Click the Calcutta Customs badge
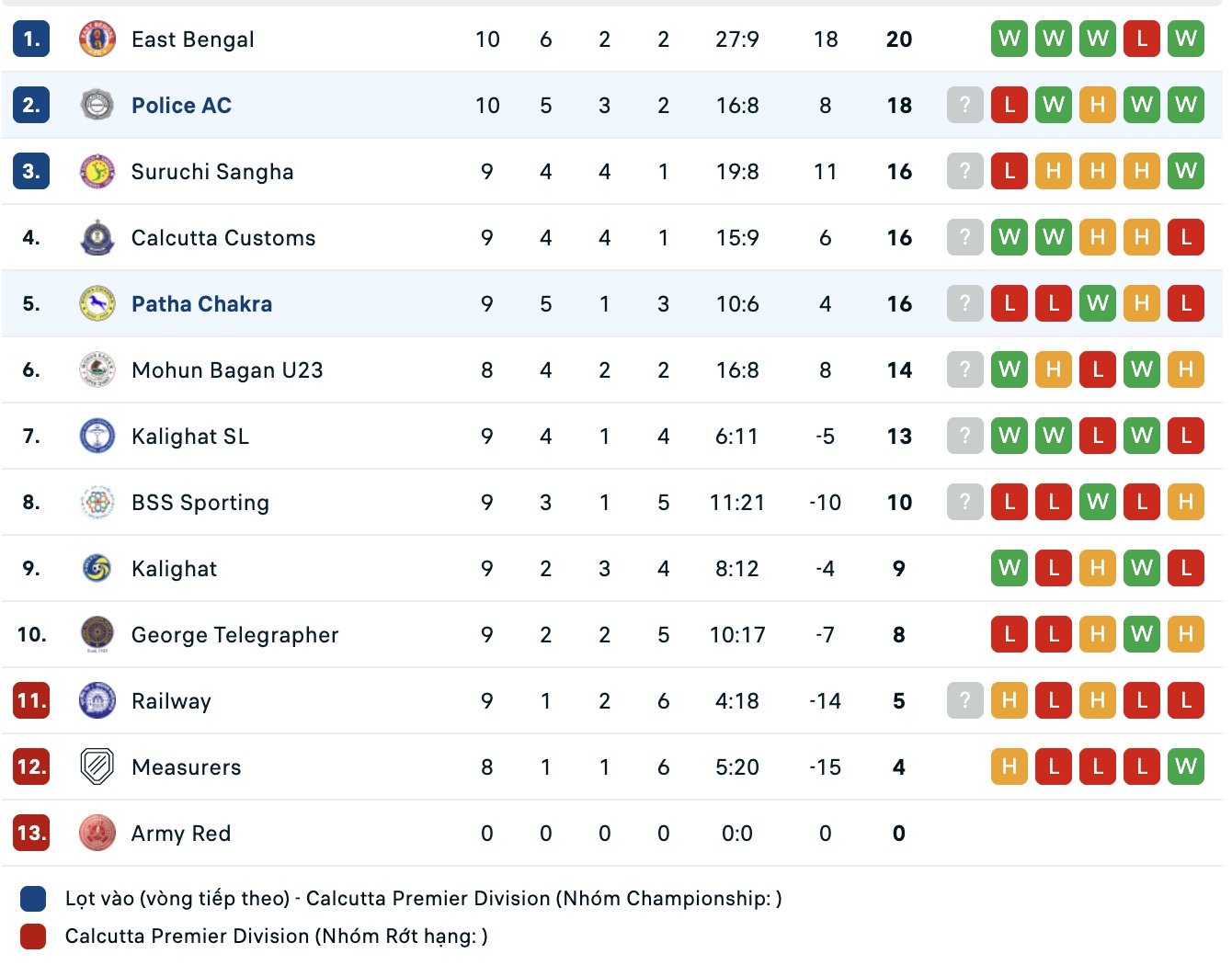The width and height of the screenshot is (1232, 965). tap(97, 238)
